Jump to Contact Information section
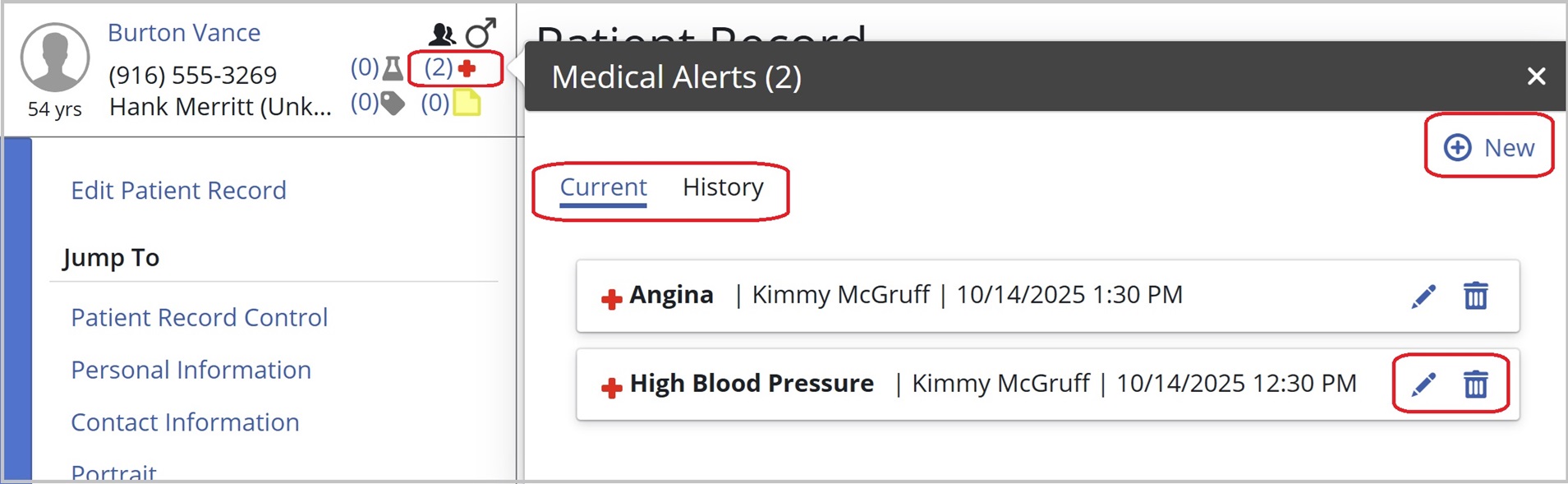Screen dimensions: 1568x484 (x=185, y=422)
